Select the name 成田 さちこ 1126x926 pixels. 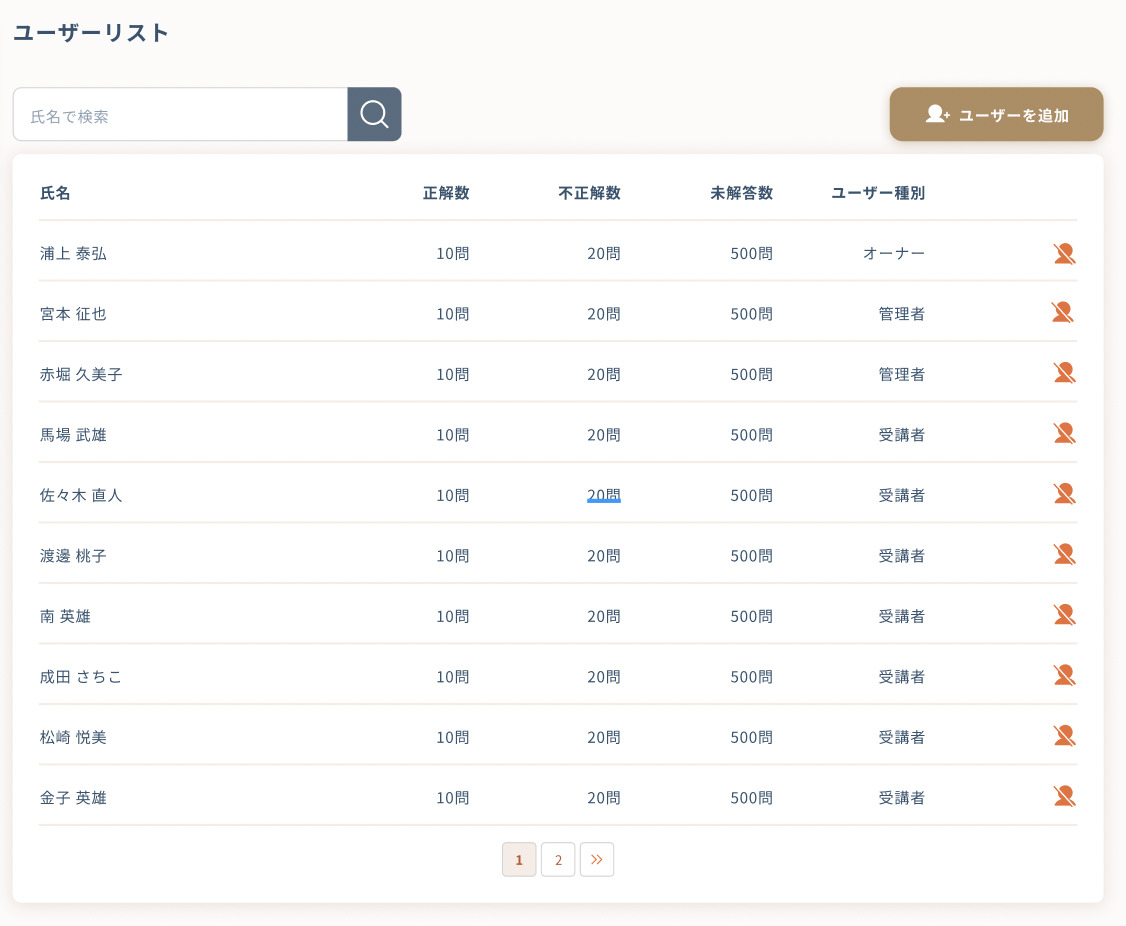pos(81,677)
